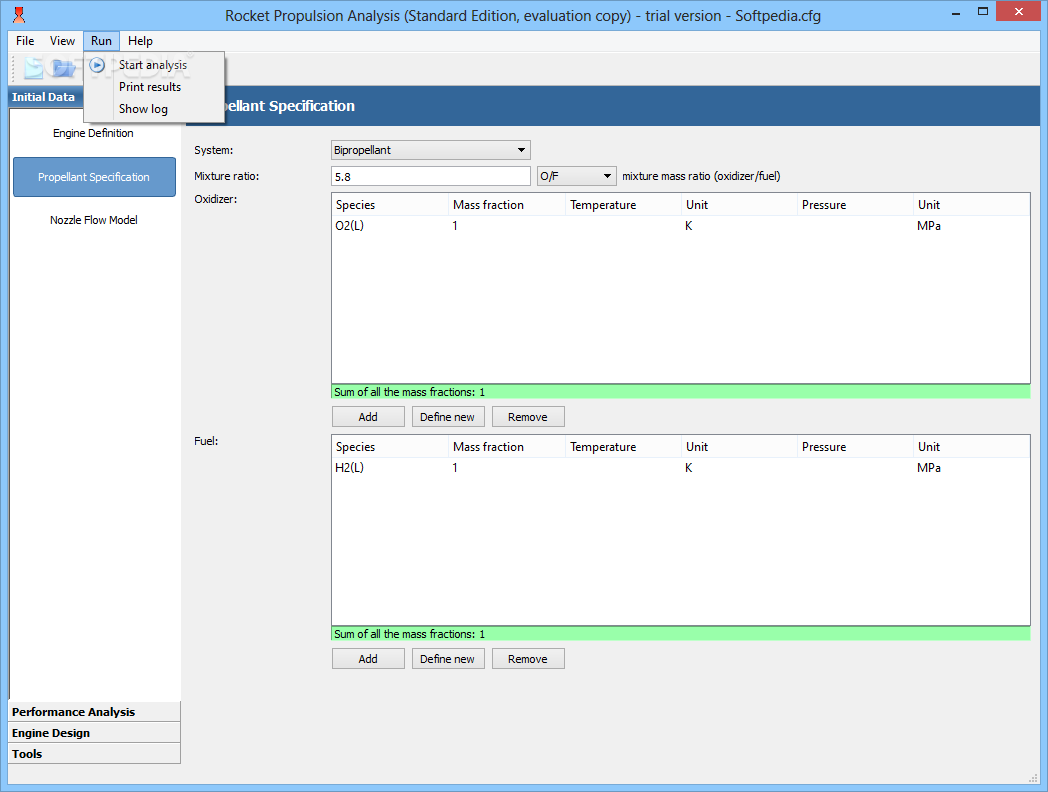The width and height of the screenshot is (1048, 792).
Task: Click the Fuel mass fractions sum bar
Action: pyautogui.click(x=680, y=634)
